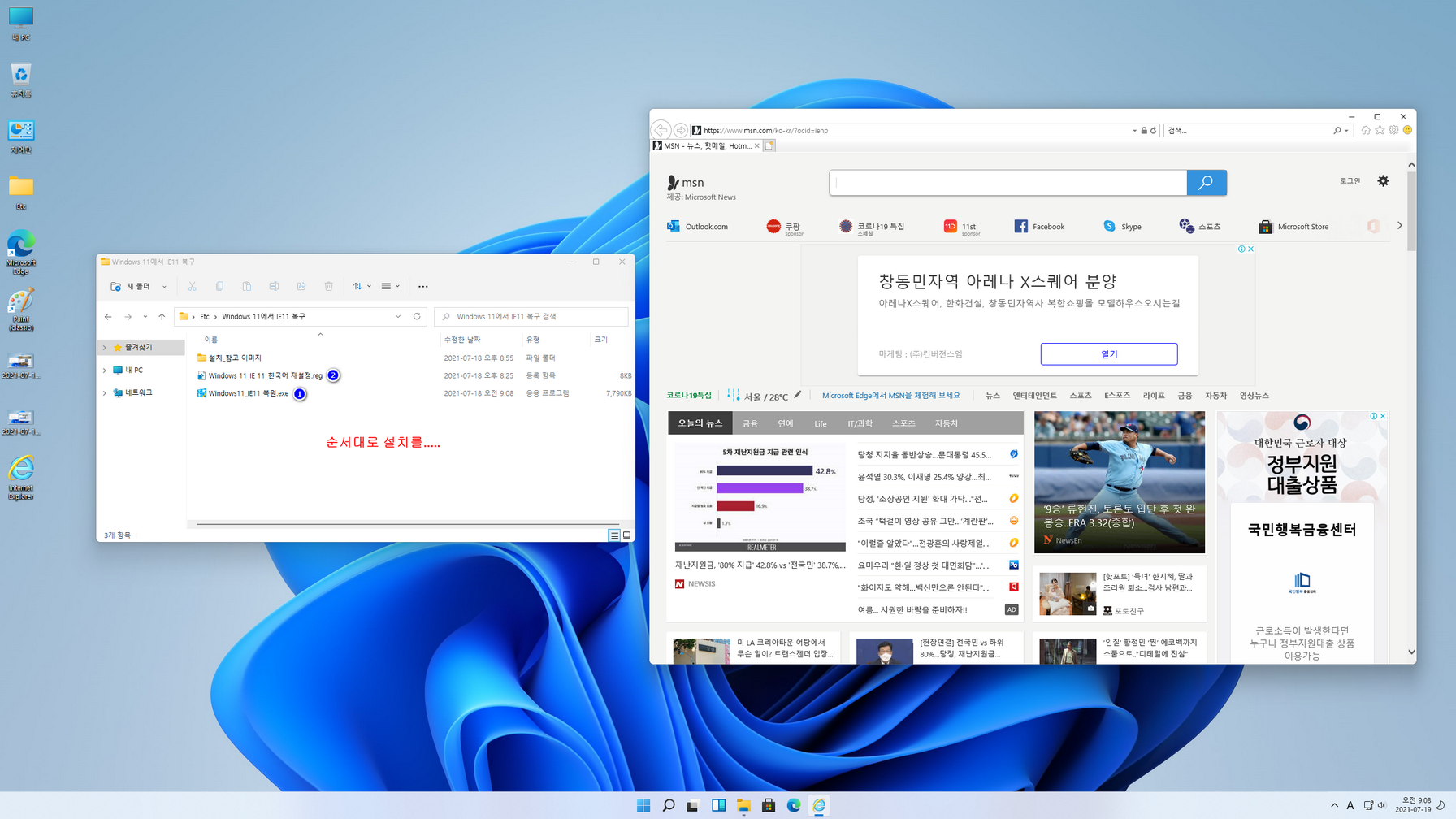Image resolution: width=1456 pixels, height=819 pixels.
Task: Open the 11st sponsor shortcut
Action: pyautogui.click(x=962, y=227)
